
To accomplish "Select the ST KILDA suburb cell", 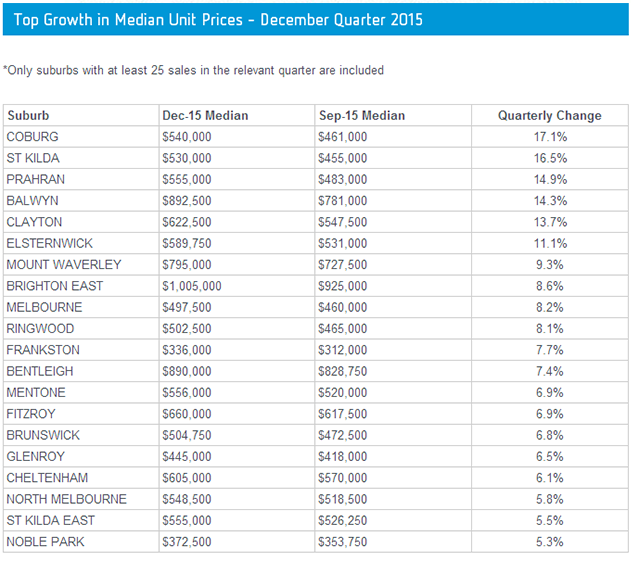I will click(x=34, y=158).
